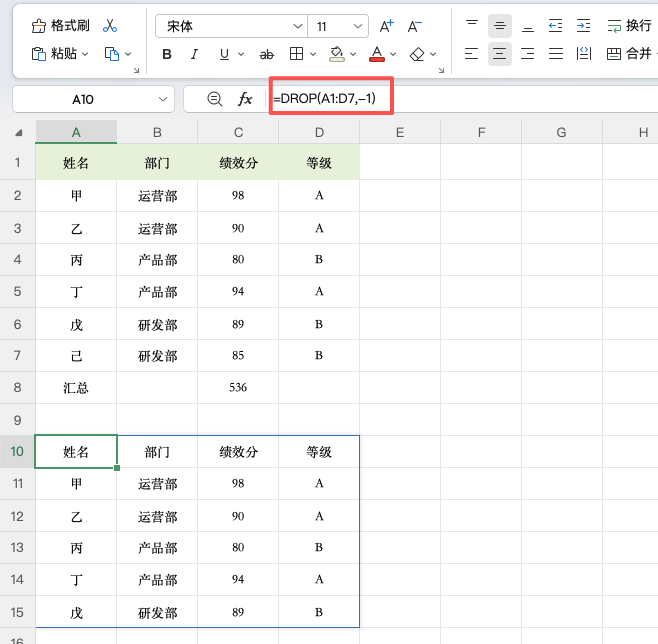The height and width of the screenshot is (644, 658).
Task: Select left horizontal align
Action: tap(472, 54)
